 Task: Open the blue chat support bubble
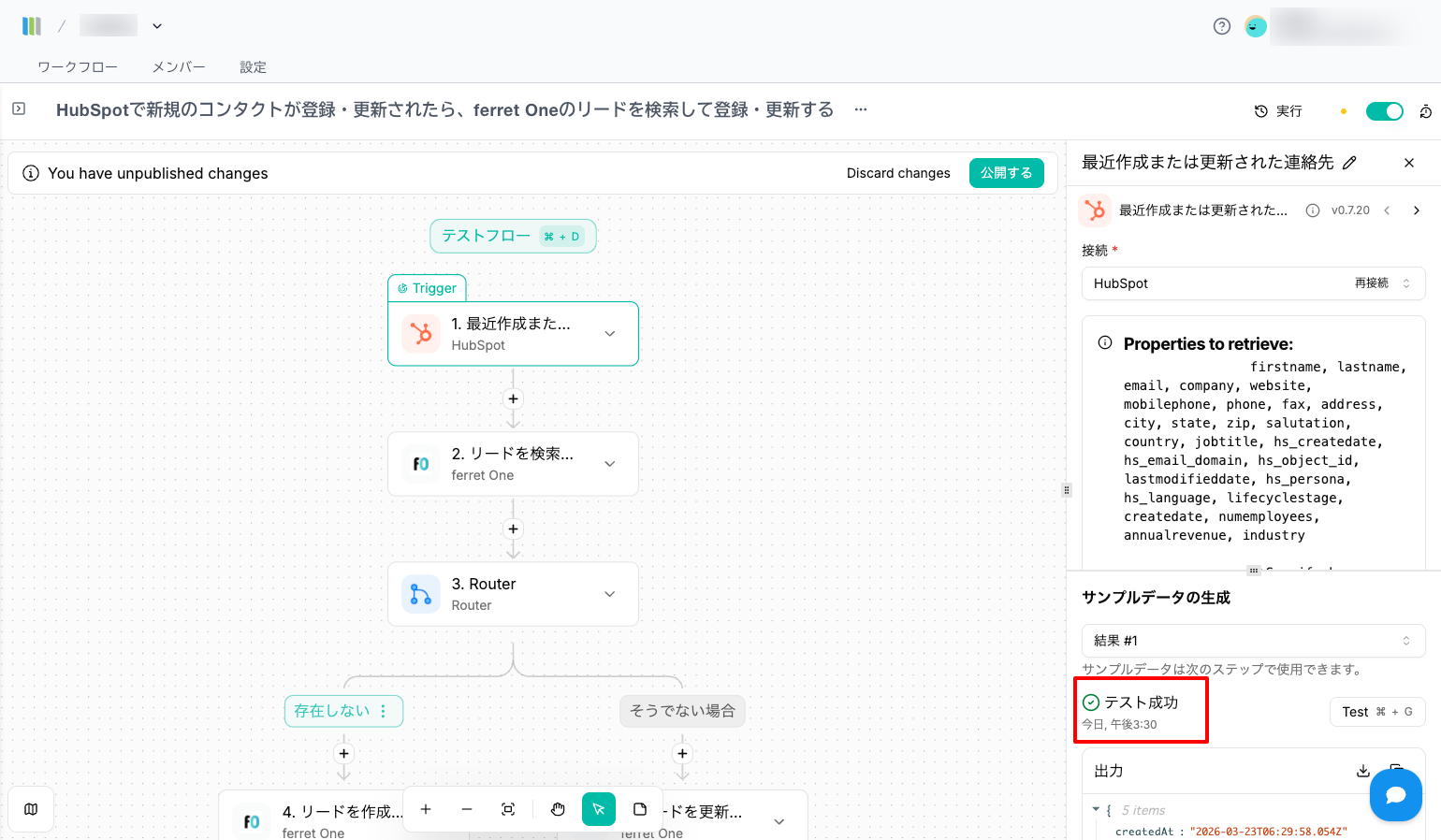click(x=1395, y=795)
